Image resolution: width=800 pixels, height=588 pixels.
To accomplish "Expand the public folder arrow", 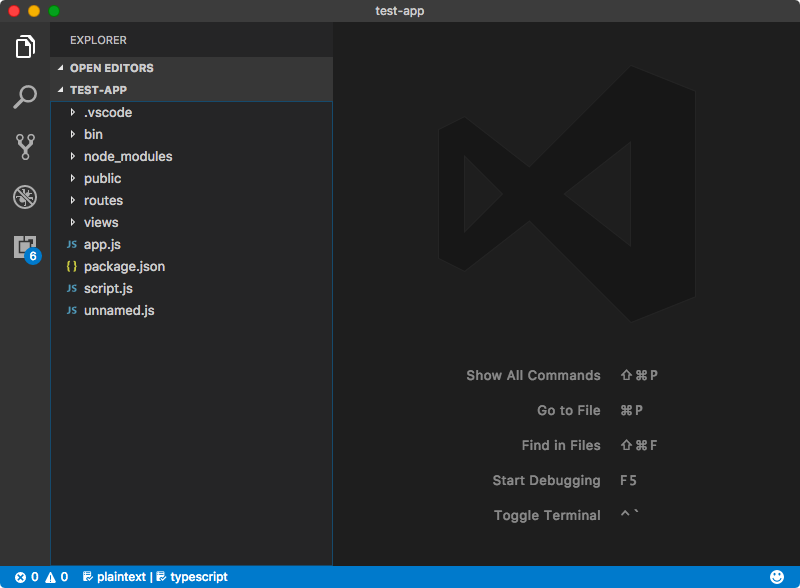I will 73,178.
